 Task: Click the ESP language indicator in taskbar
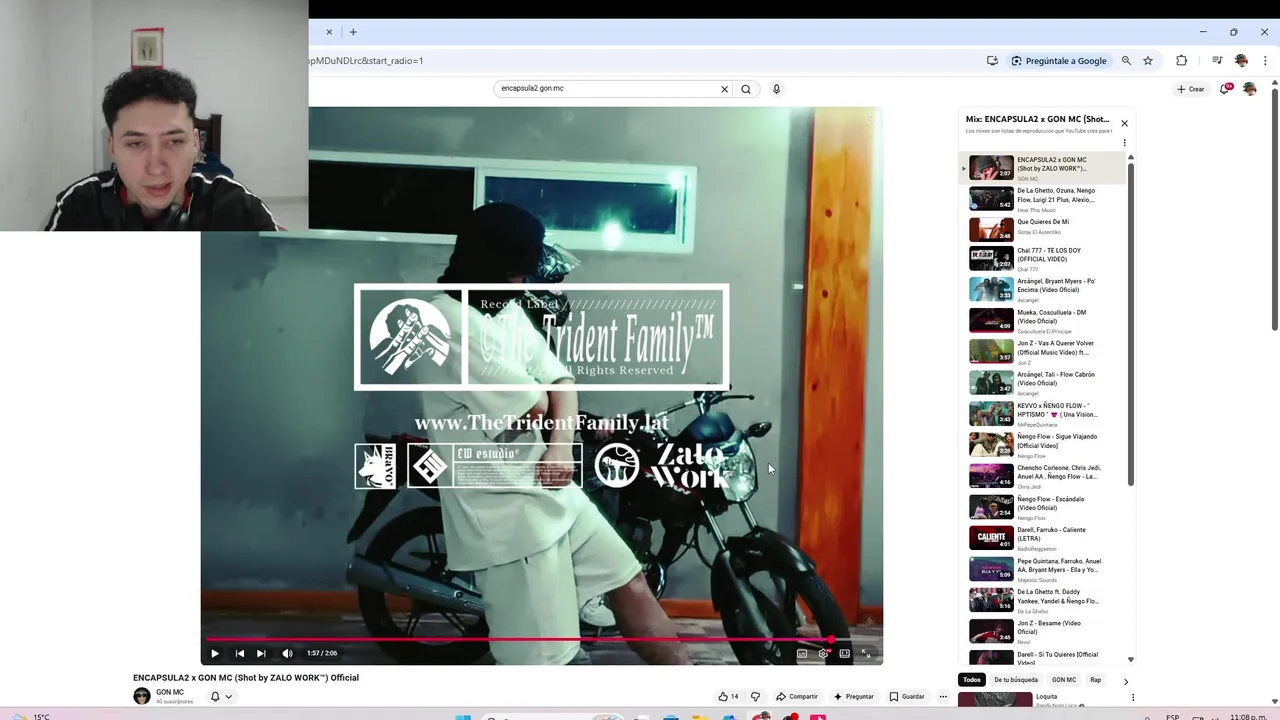pos(1174,716)
